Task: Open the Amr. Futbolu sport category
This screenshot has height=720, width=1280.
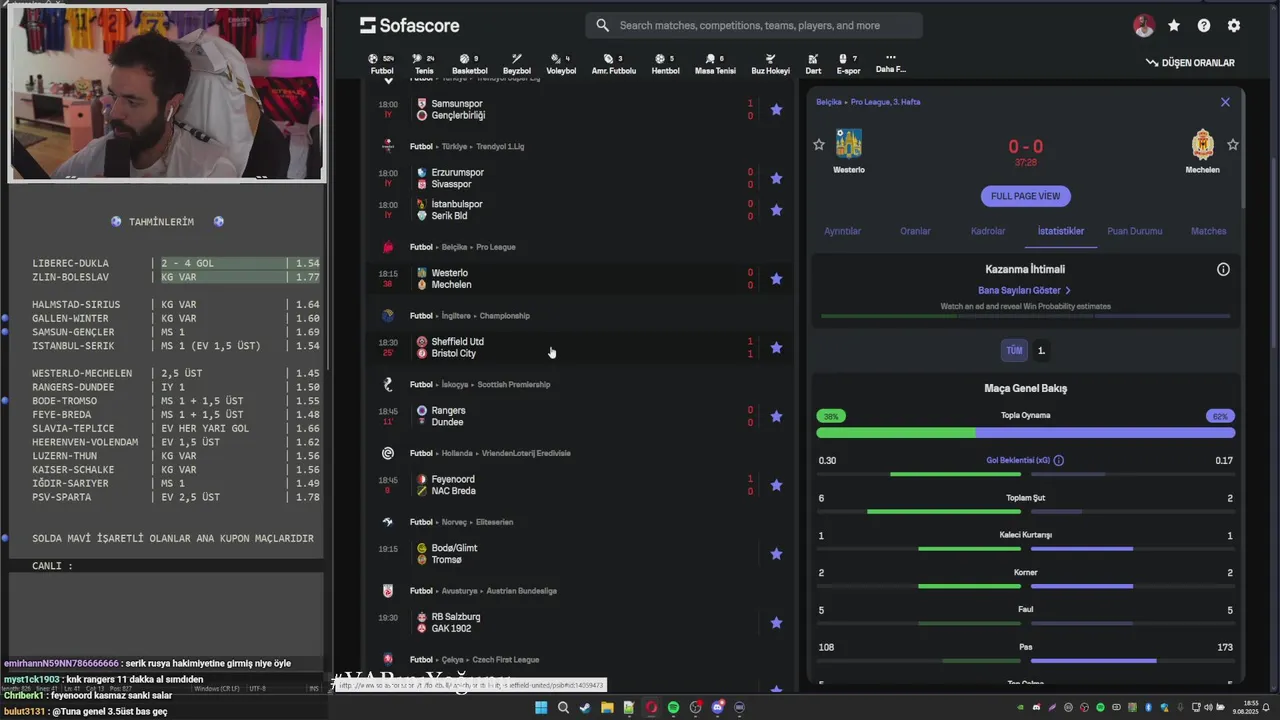Action: click(613, 64)
